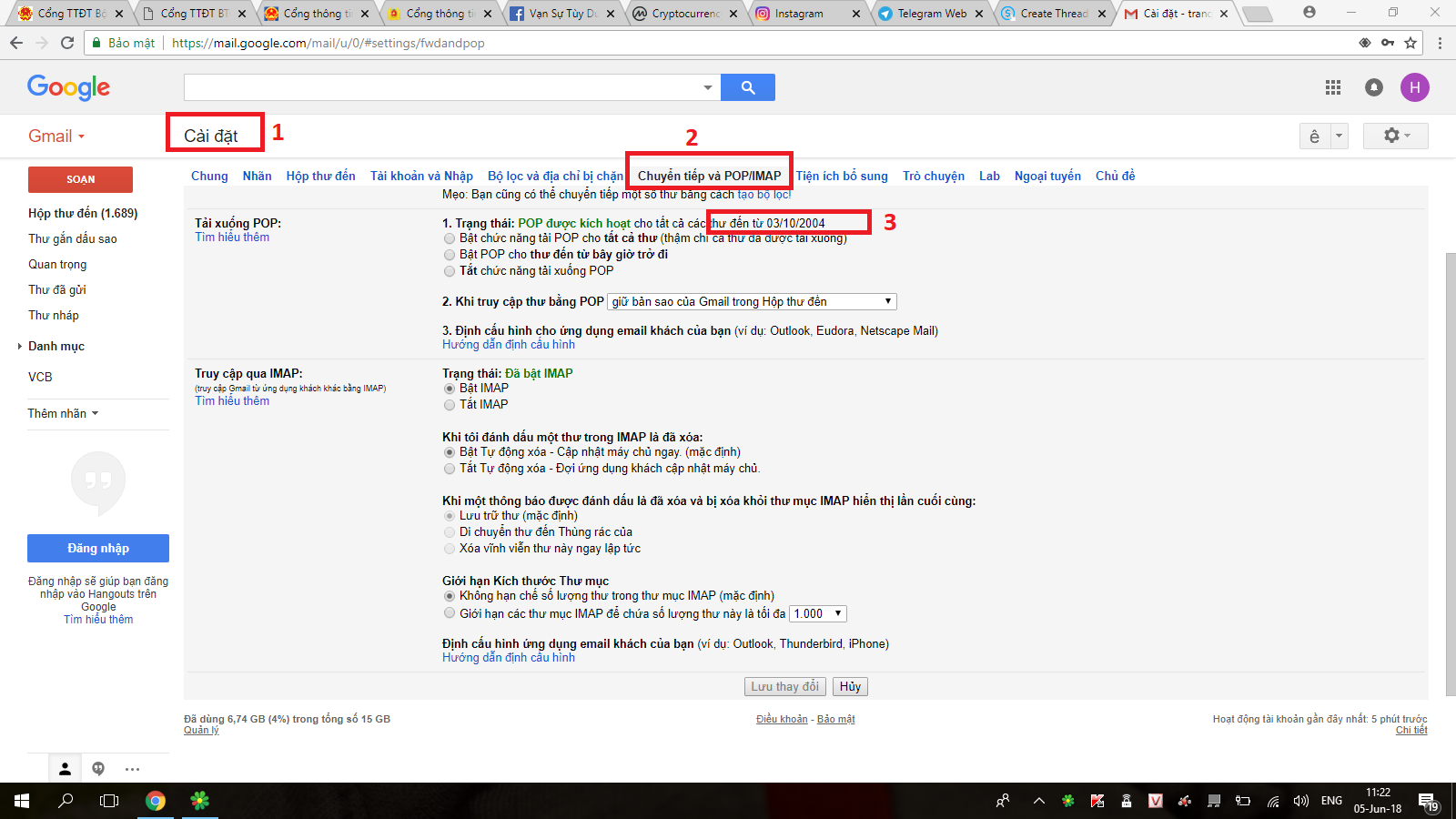Open the Hangouts three-dot more options
Screen dimensions: 1456x819
(133, 769)
